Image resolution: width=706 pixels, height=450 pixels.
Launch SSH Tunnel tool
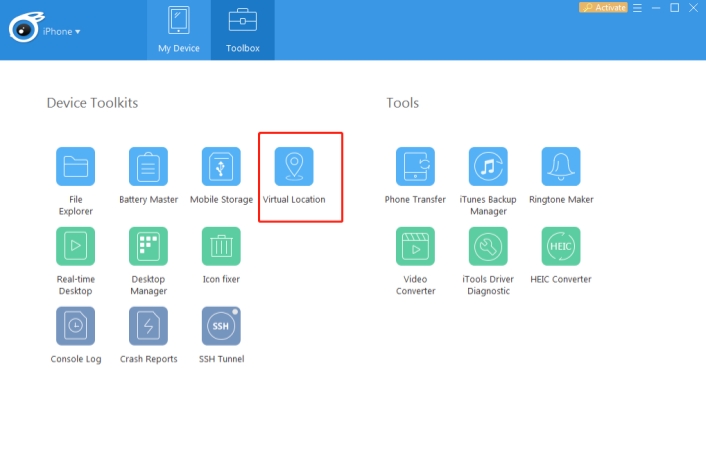(x=221, y=326)
